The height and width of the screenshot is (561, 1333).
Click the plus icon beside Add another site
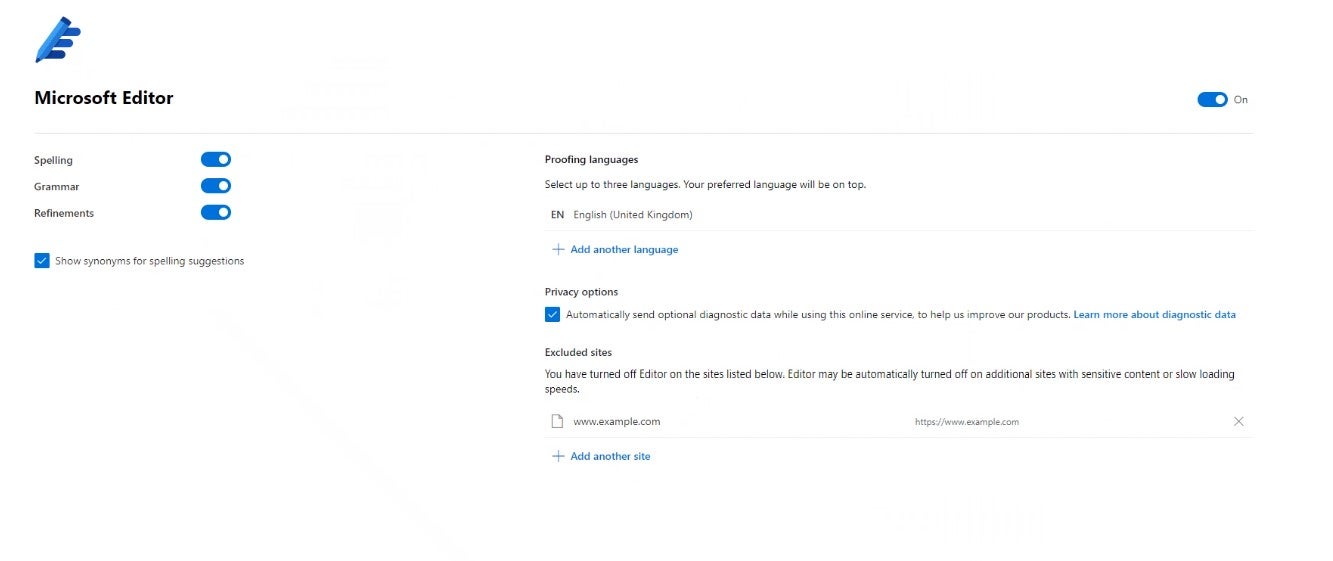pos(558,456)
